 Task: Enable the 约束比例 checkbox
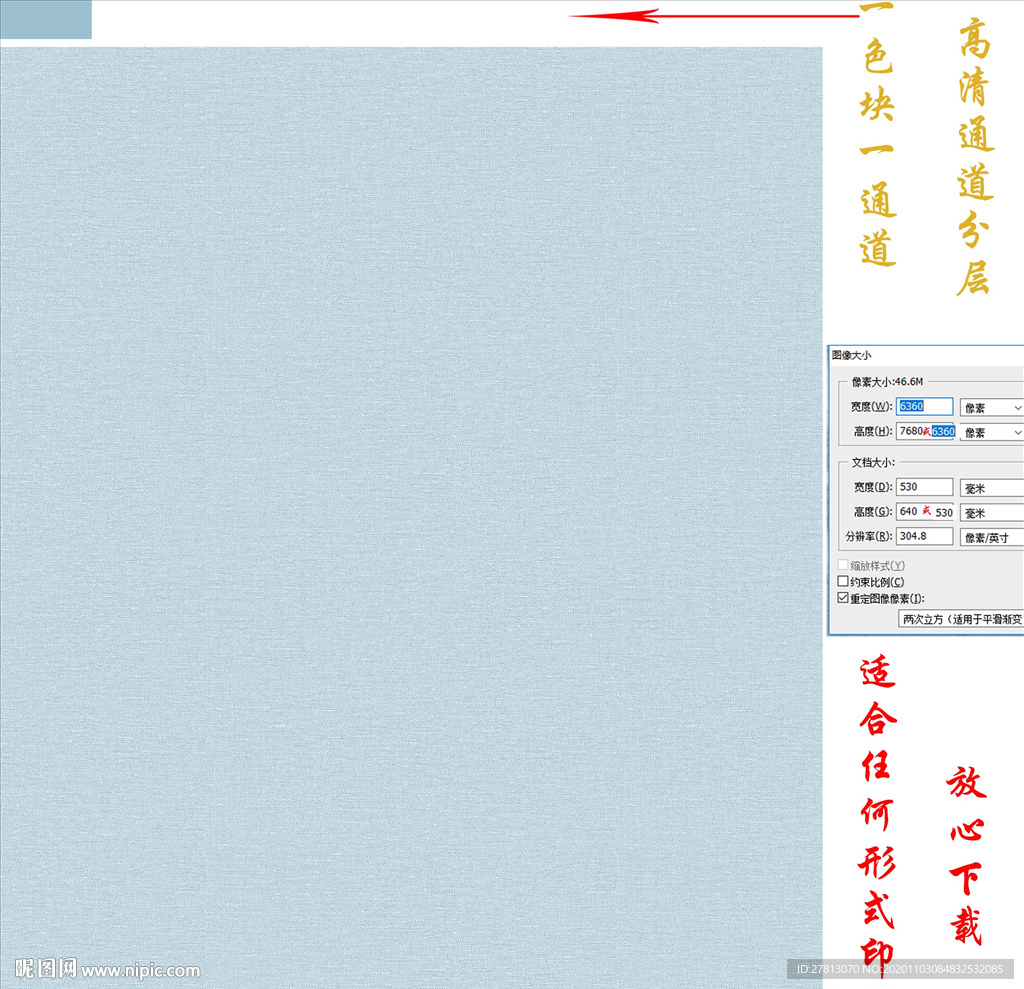click(x=843, y=581)
